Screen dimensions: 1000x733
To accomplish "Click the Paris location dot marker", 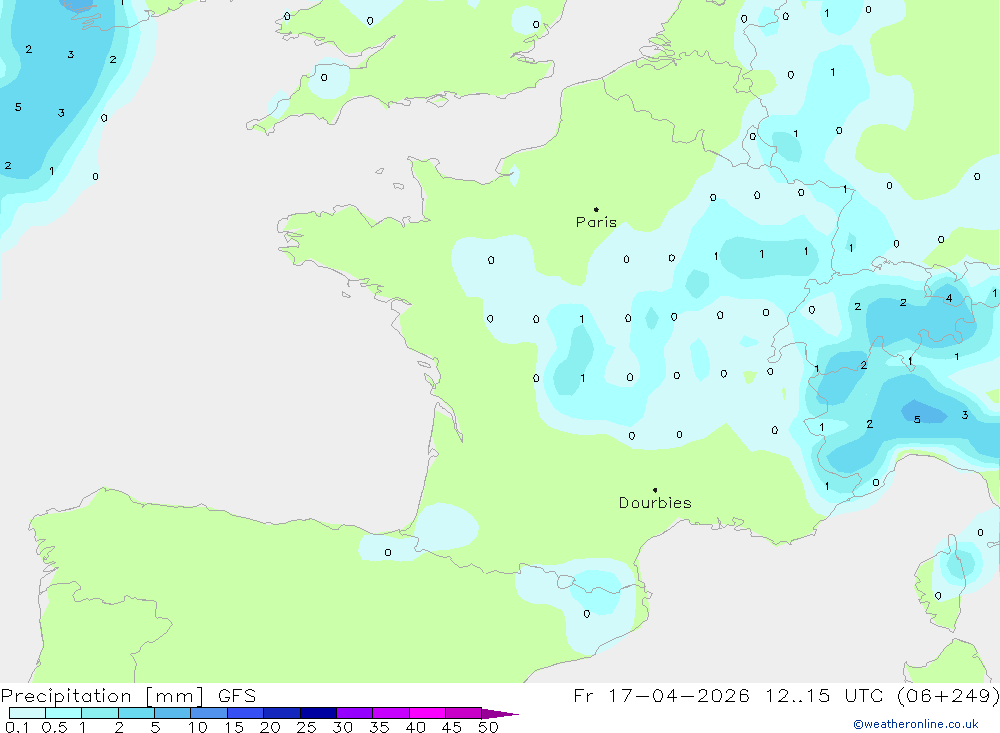I will pyautogui.click(x=596, y=209).
